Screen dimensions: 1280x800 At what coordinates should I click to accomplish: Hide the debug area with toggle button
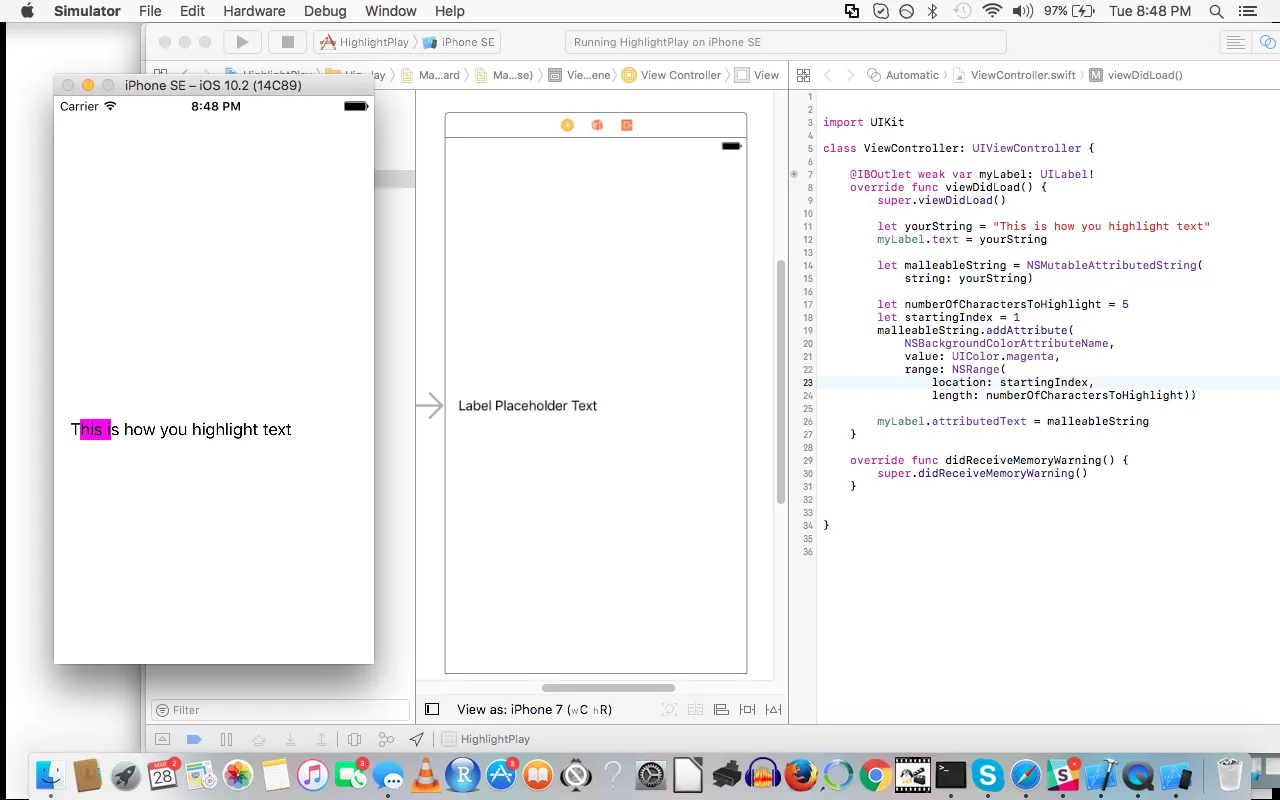162,740
